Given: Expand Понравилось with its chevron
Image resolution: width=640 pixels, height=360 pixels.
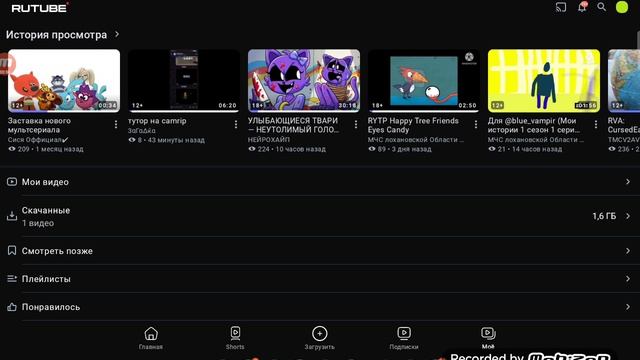Looking at the screenshot, I should [x=628, y=307].
